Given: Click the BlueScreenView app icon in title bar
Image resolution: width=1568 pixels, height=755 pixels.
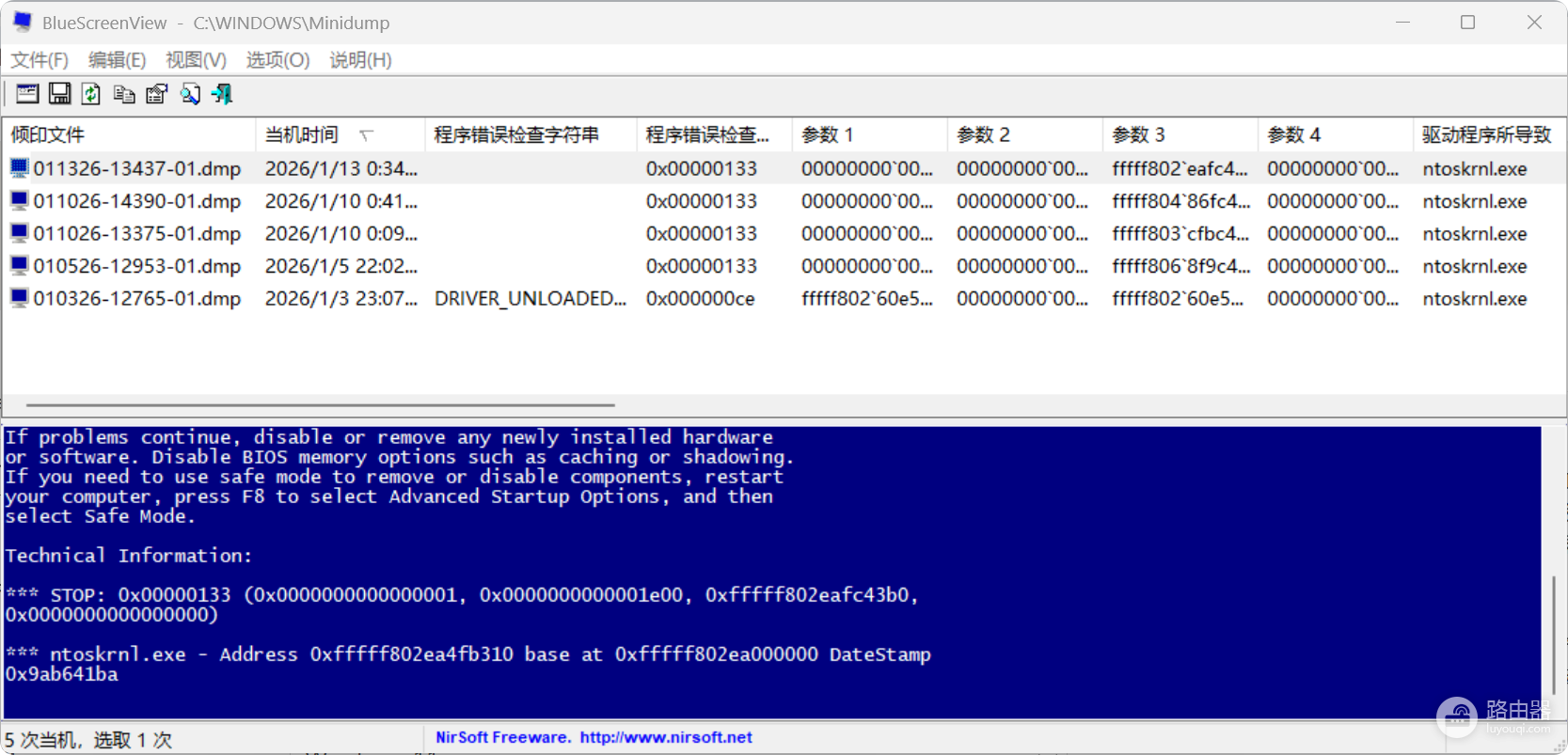Looking at the screenshot, I should tap(22, 22).
